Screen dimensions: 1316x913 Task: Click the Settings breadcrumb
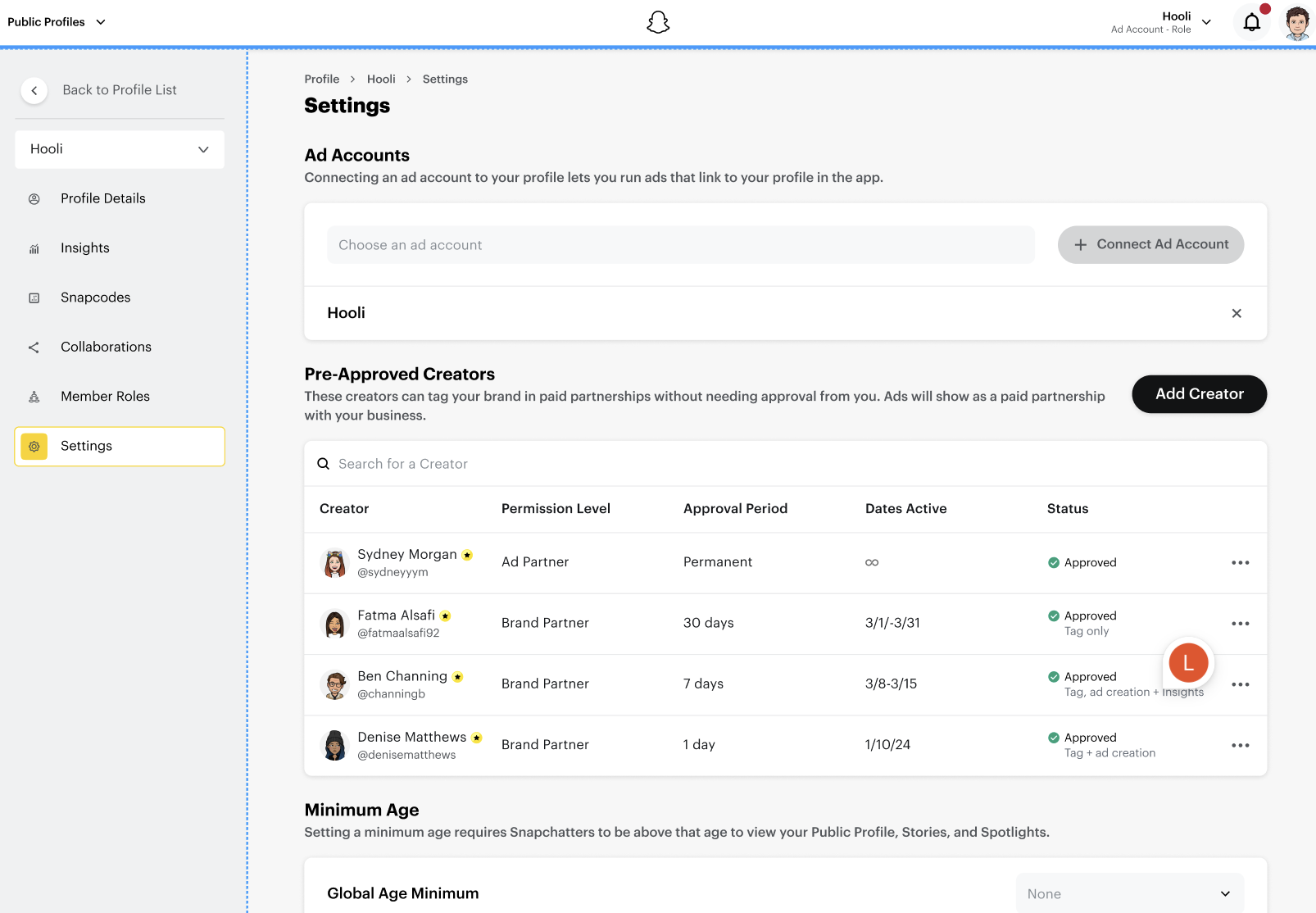pyautogui.click(x=445, y=79)
